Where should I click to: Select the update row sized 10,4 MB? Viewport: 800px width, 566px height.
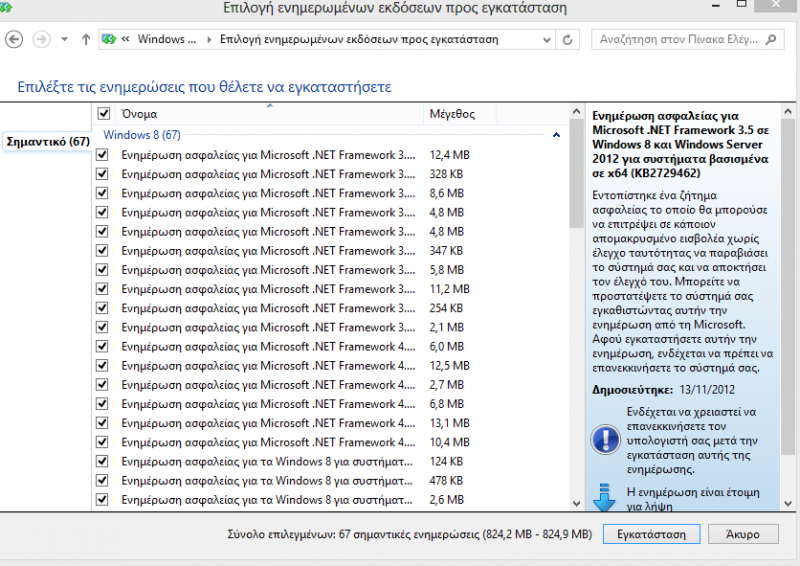[332, 442]
